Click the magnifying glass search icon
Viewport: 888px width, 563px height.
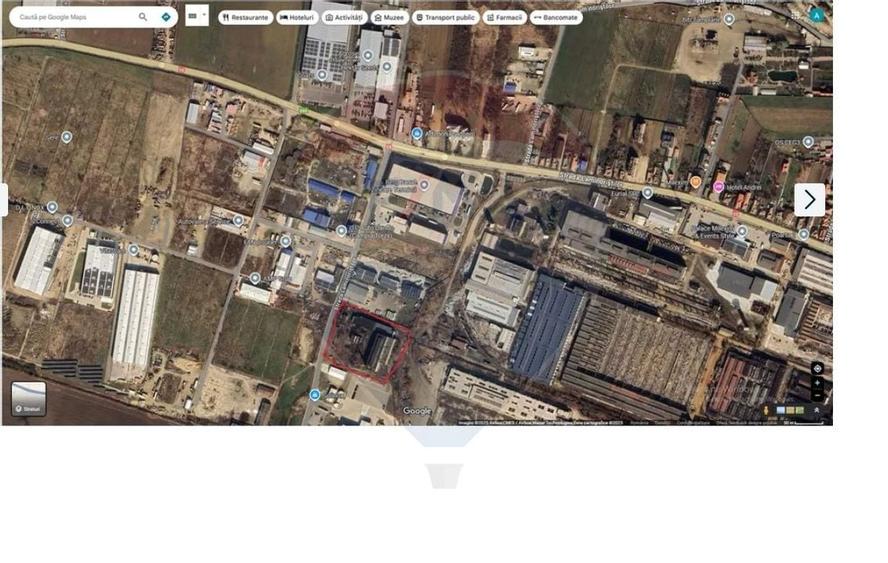(143, 17)
